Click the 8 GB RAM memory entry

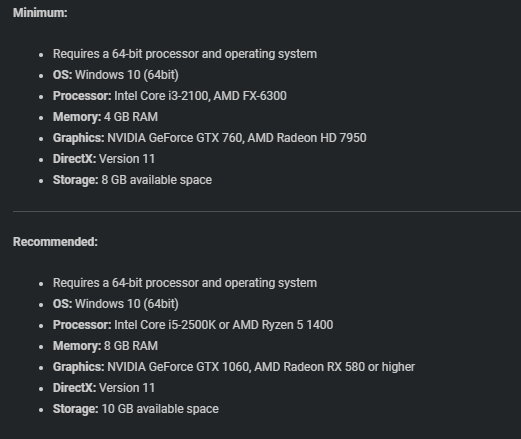pos(105,346)
